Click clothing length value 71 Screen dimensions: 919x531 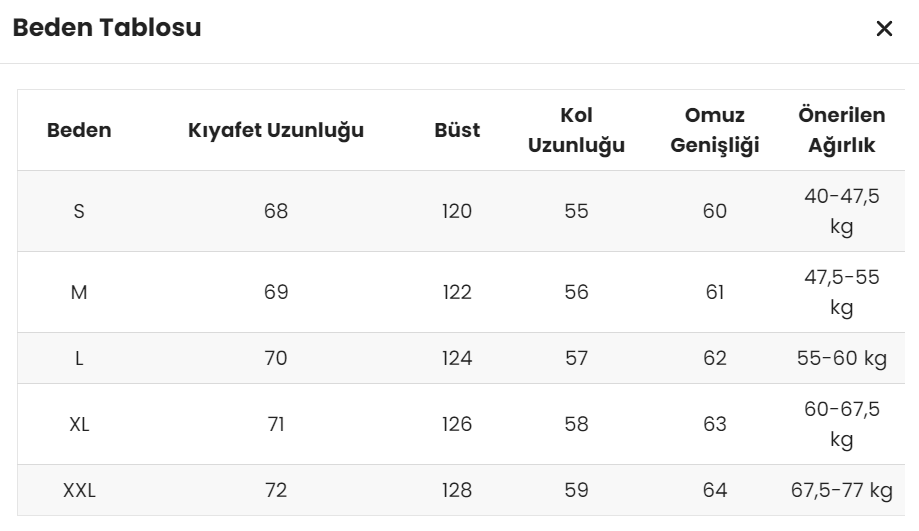(x=276, y=424)
